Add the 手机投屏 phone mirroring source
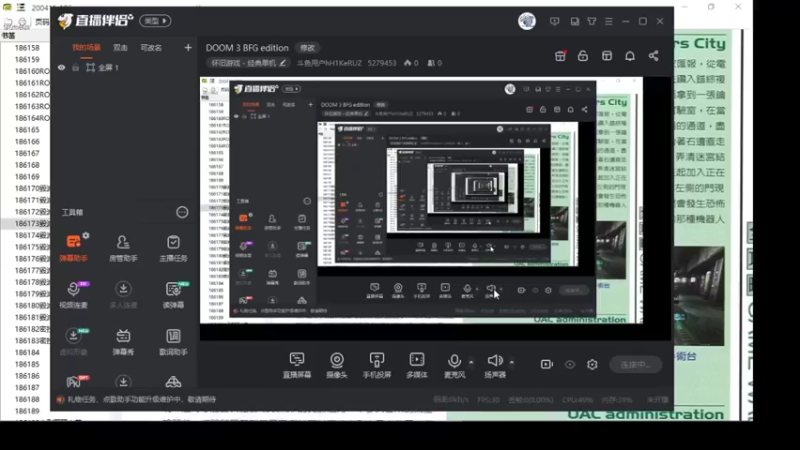The width and height of the screenshot is (800, 450). (377, 365)
